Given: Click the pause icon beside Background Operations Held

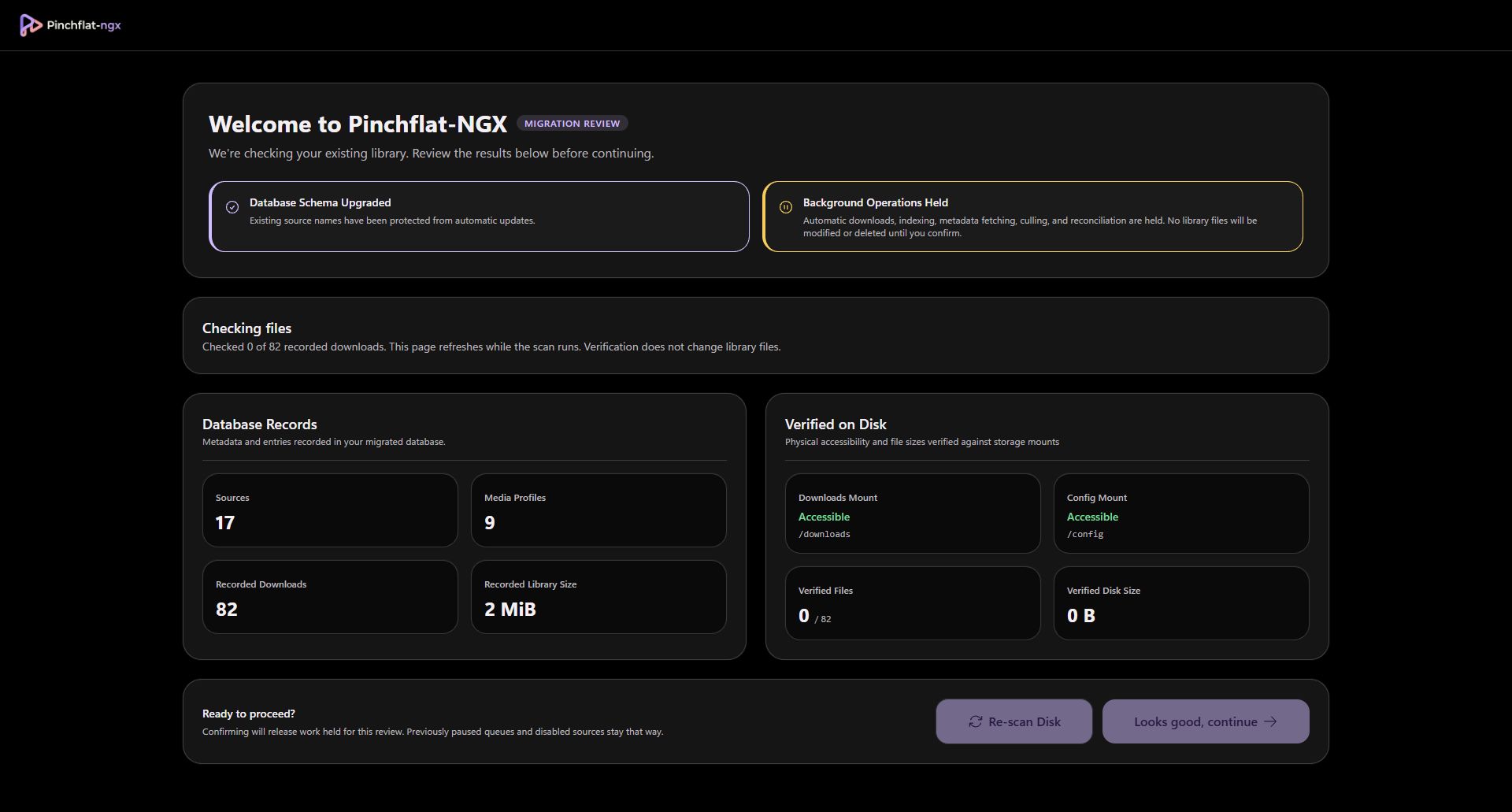Looking at the screenshot, I should [x=786, y=207].
